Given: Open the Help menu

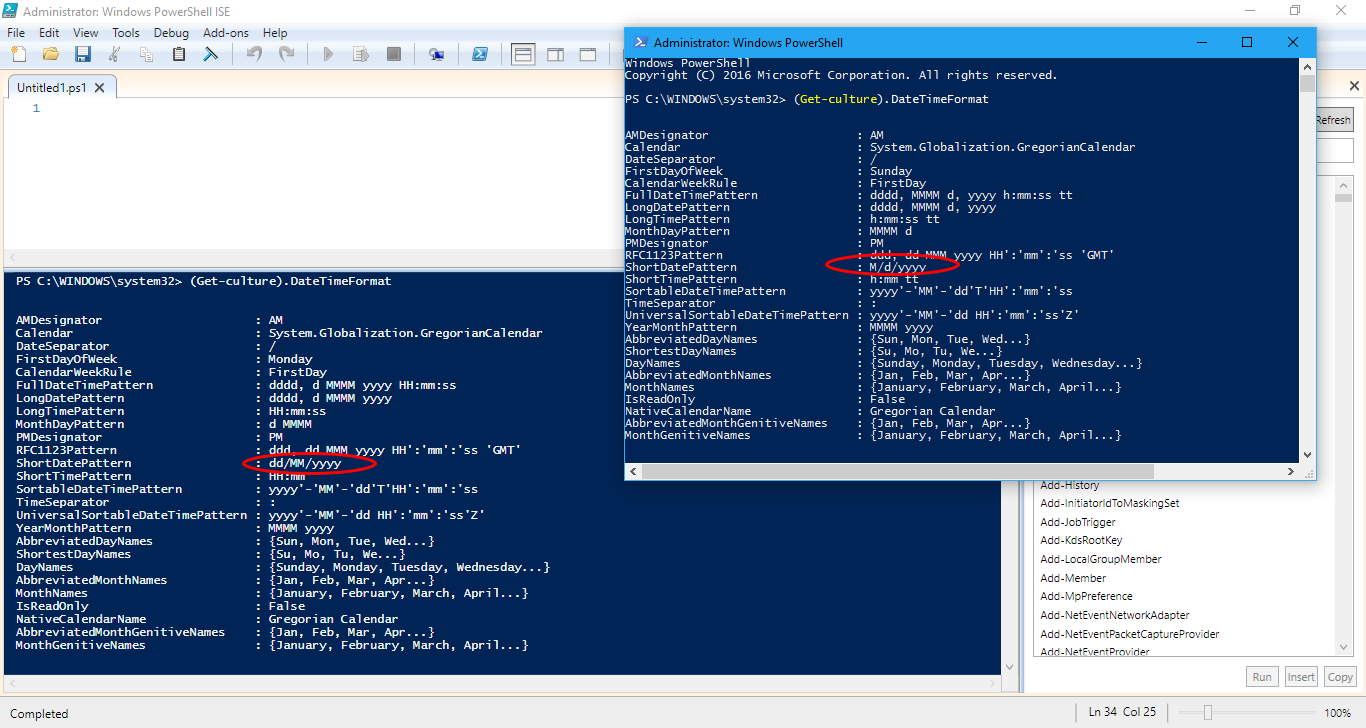Looking at the screenshot, I should click(x=275, y=33).
